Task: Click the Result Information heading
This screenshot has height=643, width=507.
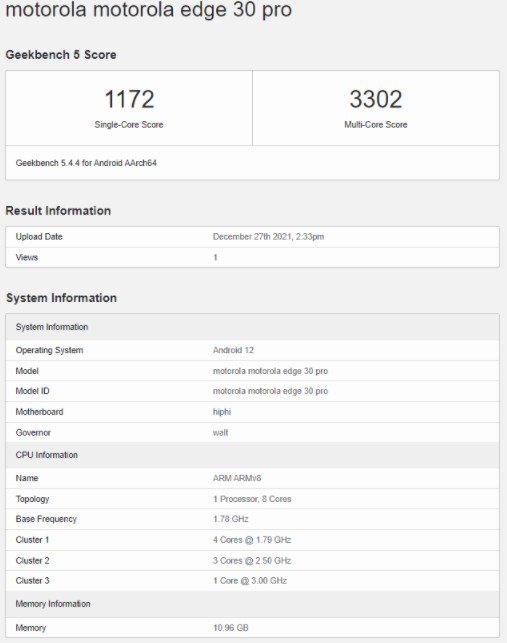Action: pyautogui.click(x=58, y=210)
